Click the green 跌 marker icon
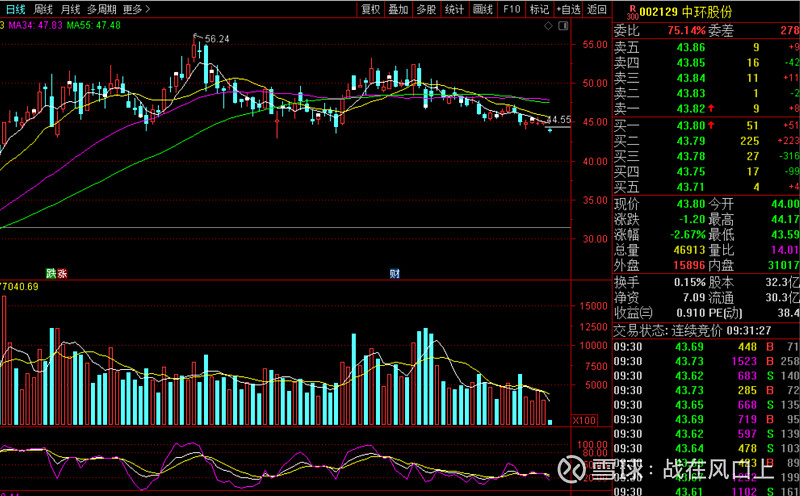800x496 pixels. [50, 273]
